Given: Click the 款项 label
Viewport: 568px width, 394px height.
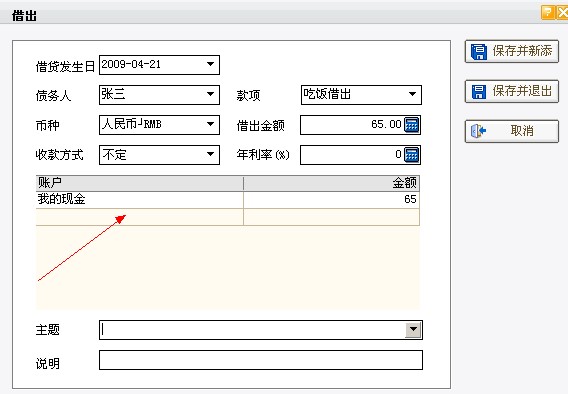Looking at the screenshot, I should tap(248, 96).
